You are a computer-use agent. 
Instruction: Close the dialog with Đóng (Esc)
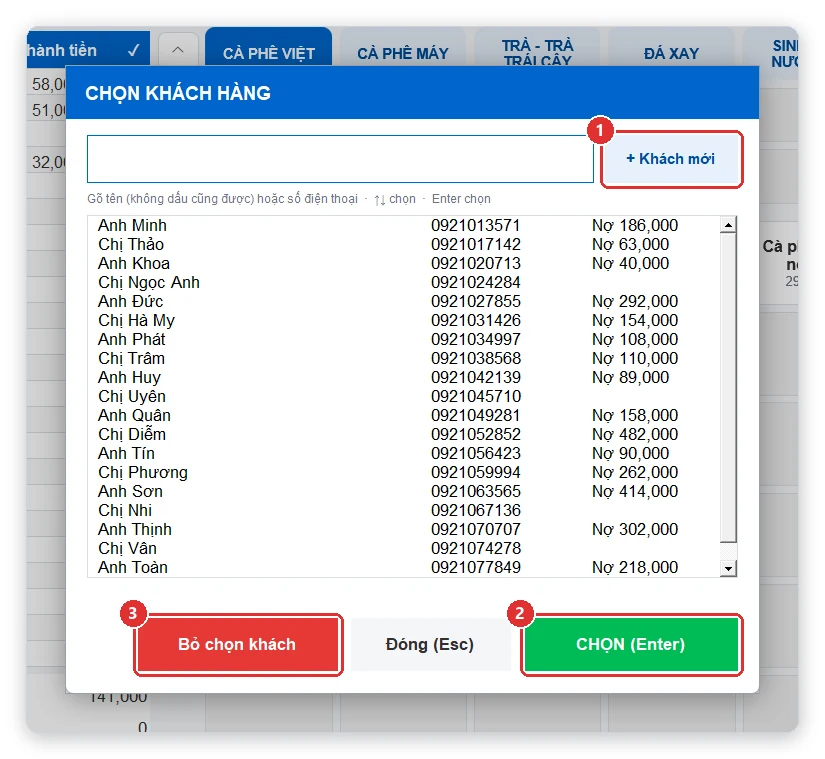[430, 644]
